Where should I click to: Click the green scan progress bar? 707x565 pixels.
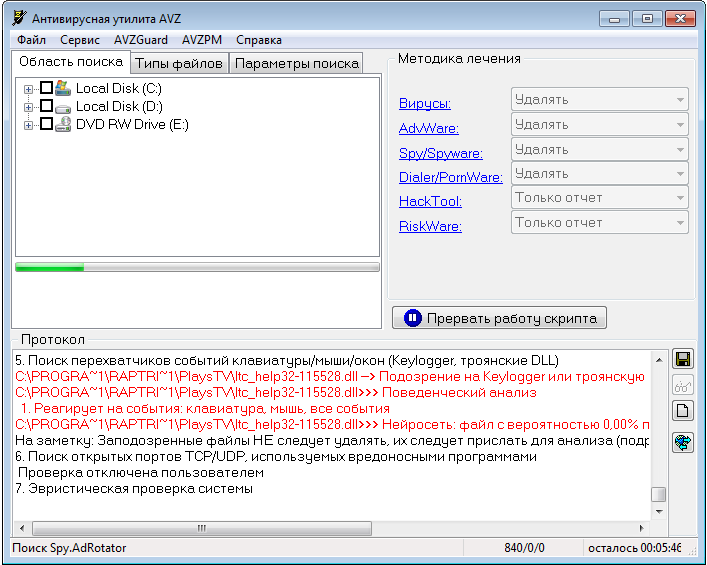[197, 267]
